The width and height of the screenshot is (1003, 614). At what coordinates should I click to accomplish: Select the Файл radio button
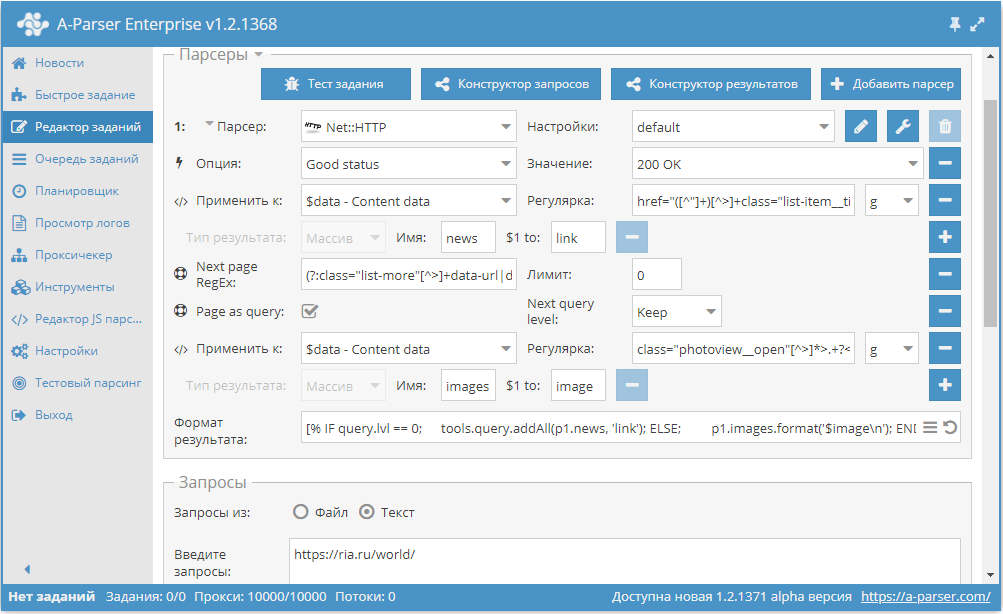point(301,512)
